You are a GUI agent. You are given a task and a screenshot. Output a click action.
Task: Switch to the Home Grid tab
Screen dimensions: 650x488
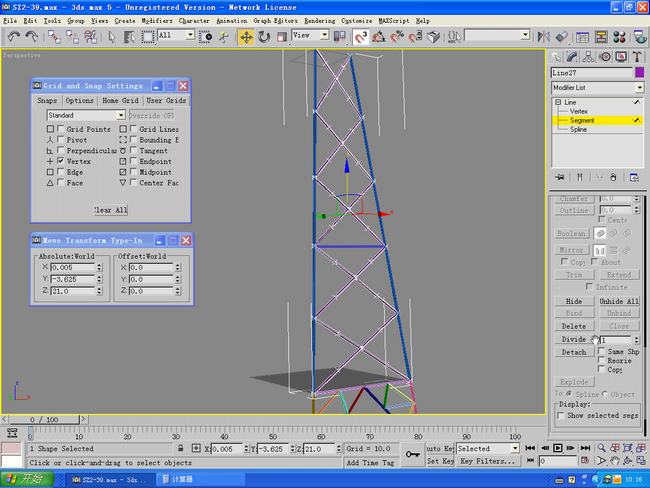click(120, 100)
